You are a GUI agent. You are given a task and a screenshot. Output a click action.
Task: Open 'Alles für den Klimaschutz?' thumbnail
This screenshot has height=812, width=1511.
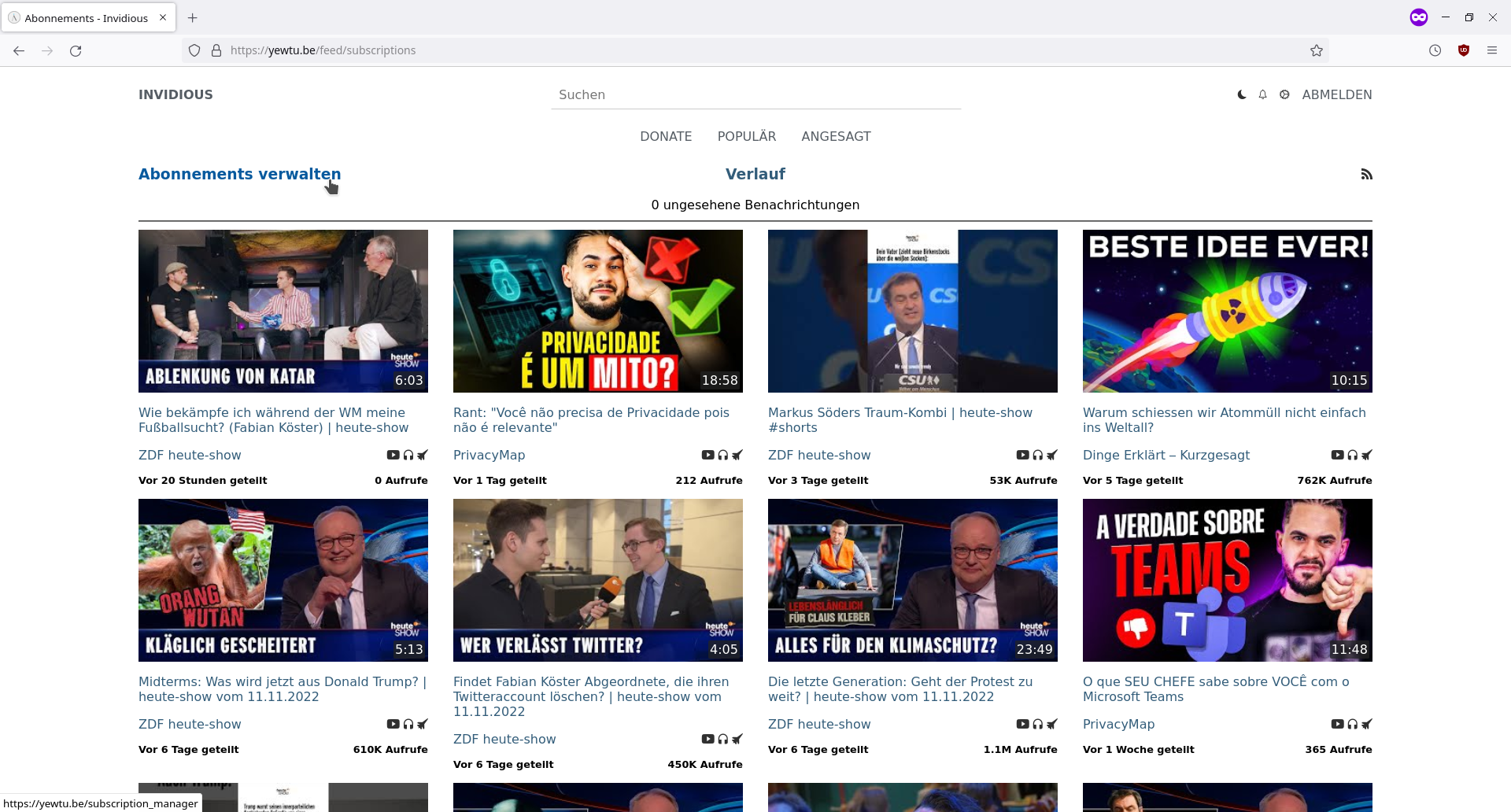[913, 580]
